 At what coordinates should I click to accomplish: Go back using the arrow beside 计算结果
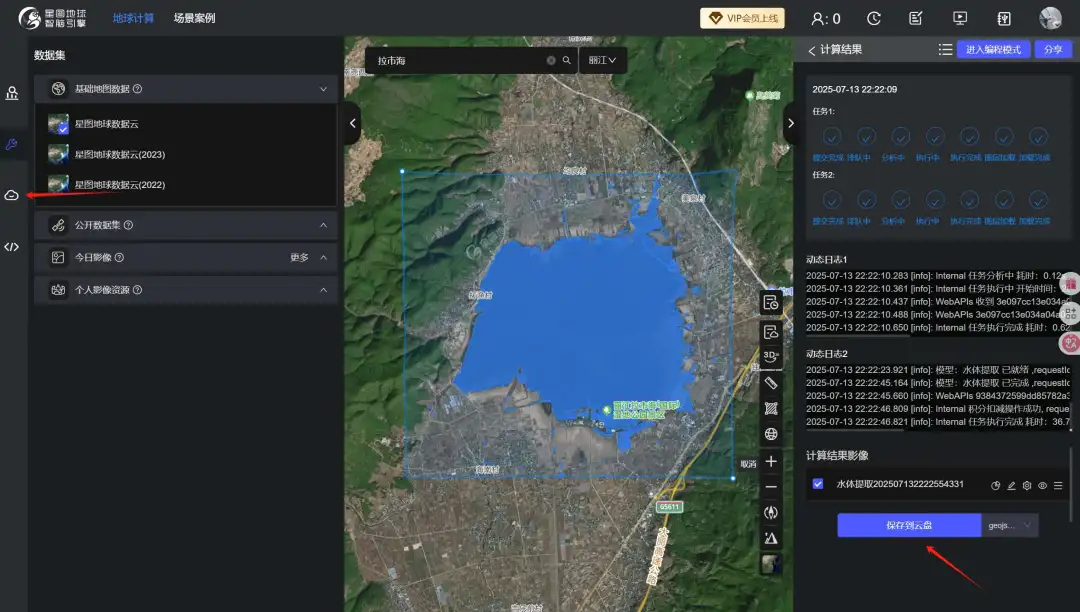point(811,50)
